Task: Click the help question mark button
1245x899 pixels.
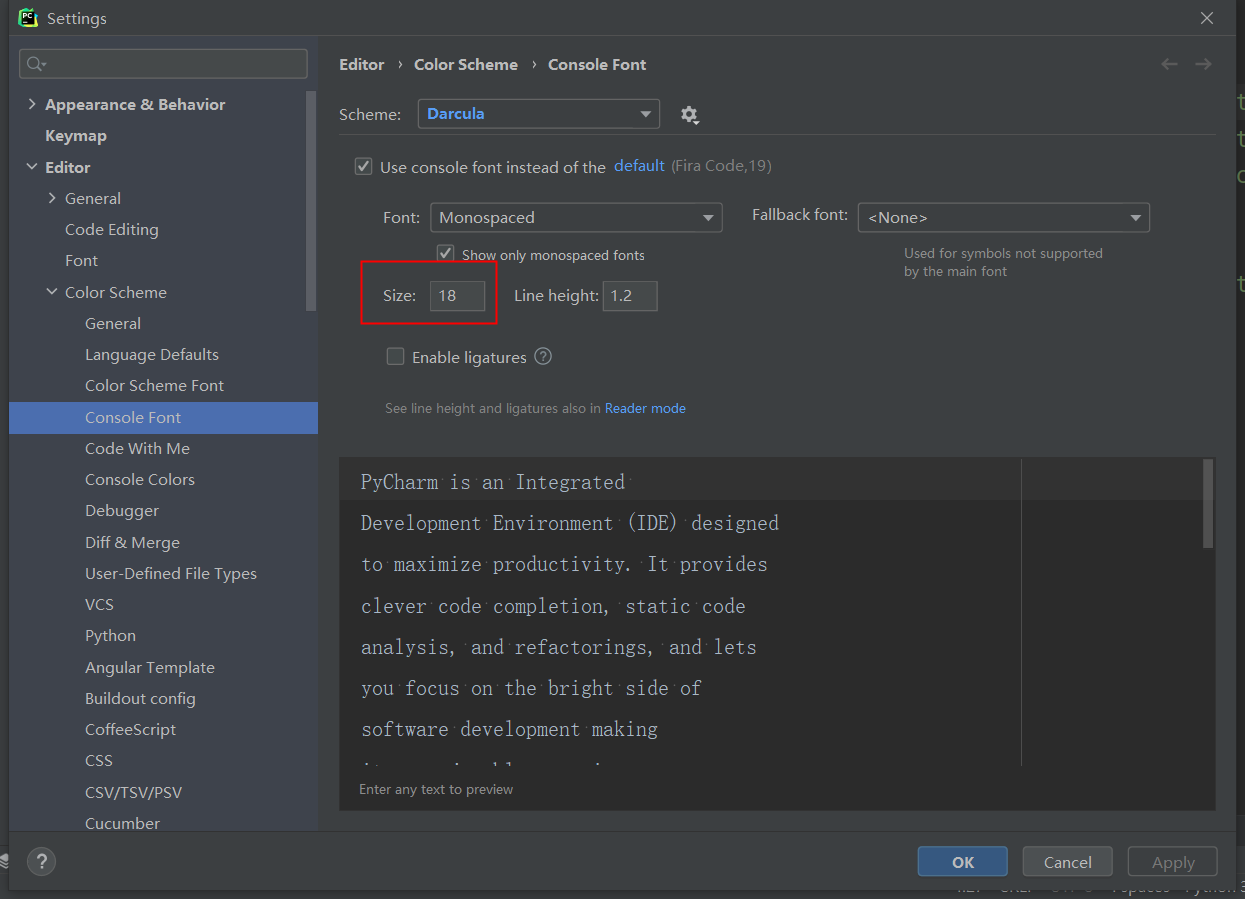Action: coord(41,861)
